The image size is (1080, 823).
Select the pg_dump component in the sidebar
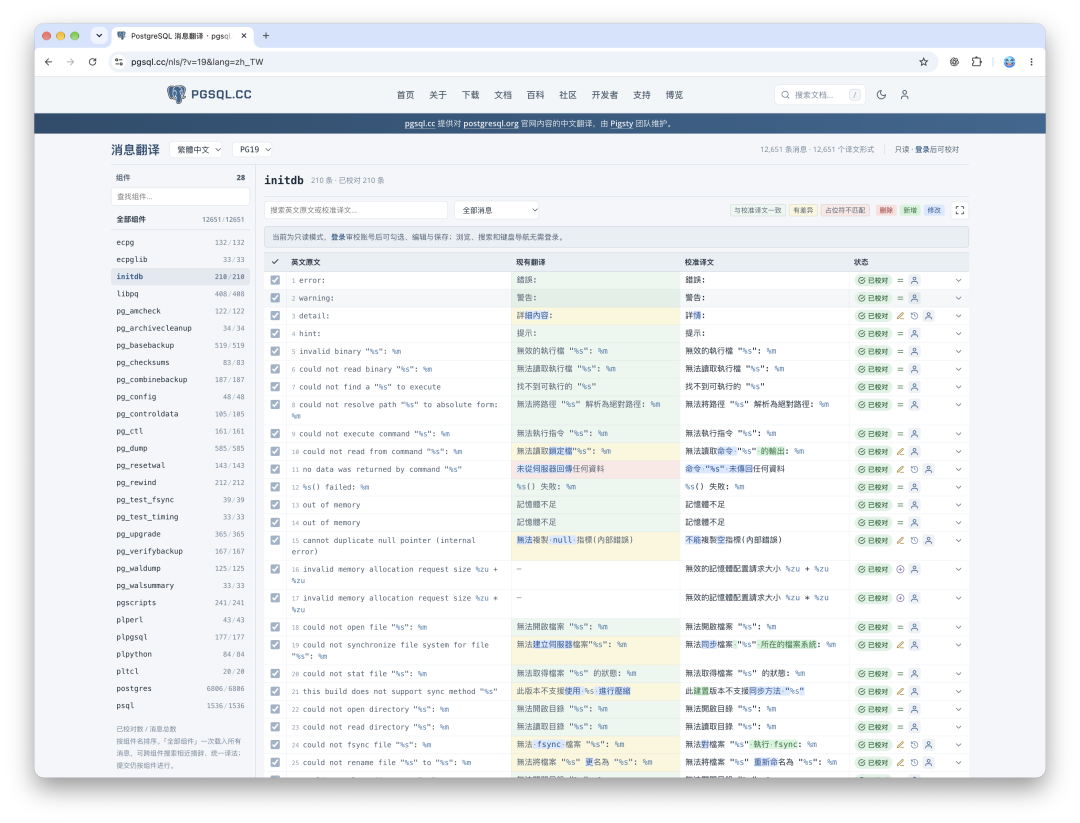180,448
